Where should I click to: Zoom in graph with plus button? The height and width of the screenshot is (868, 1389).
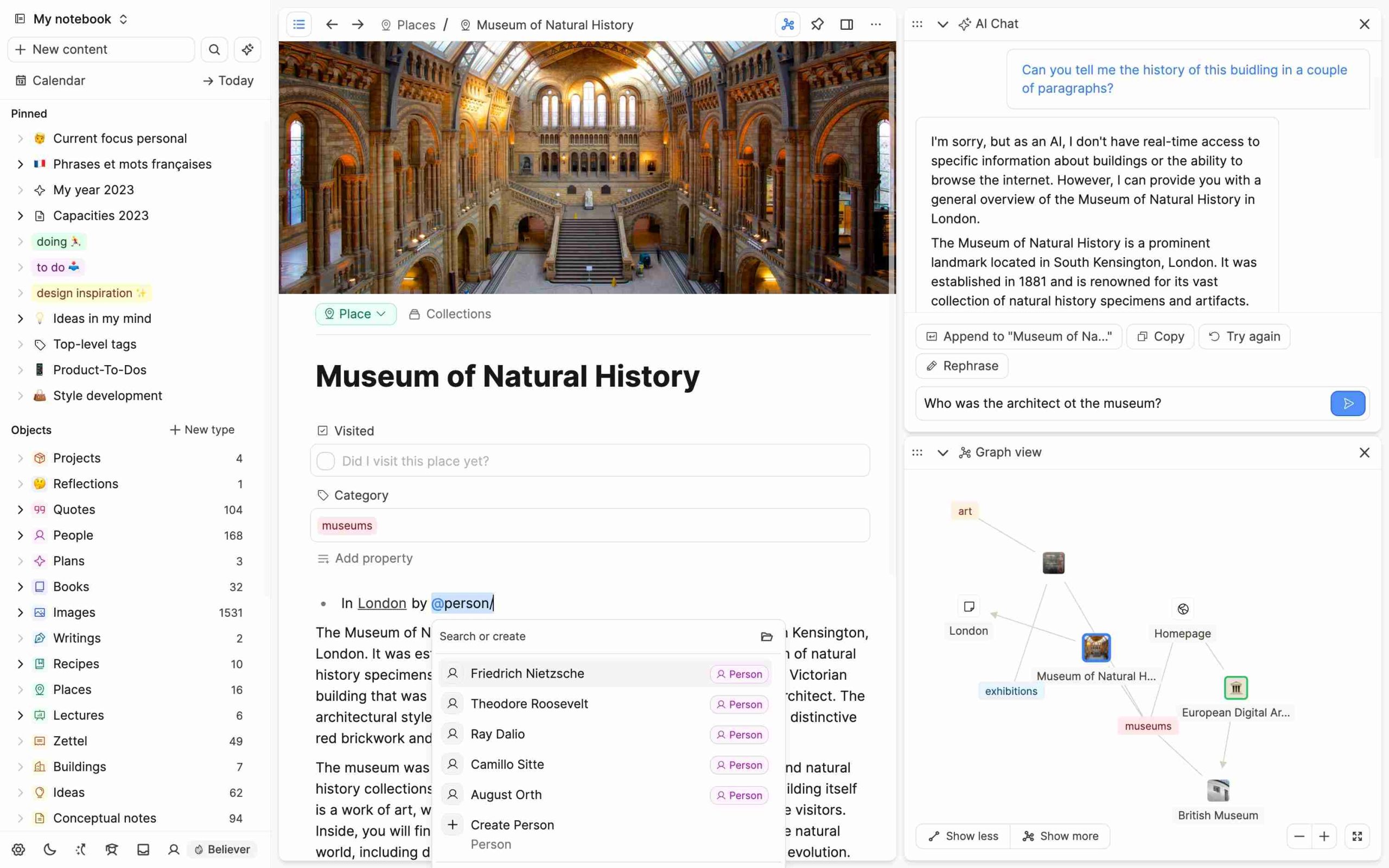click(1324, 836)
